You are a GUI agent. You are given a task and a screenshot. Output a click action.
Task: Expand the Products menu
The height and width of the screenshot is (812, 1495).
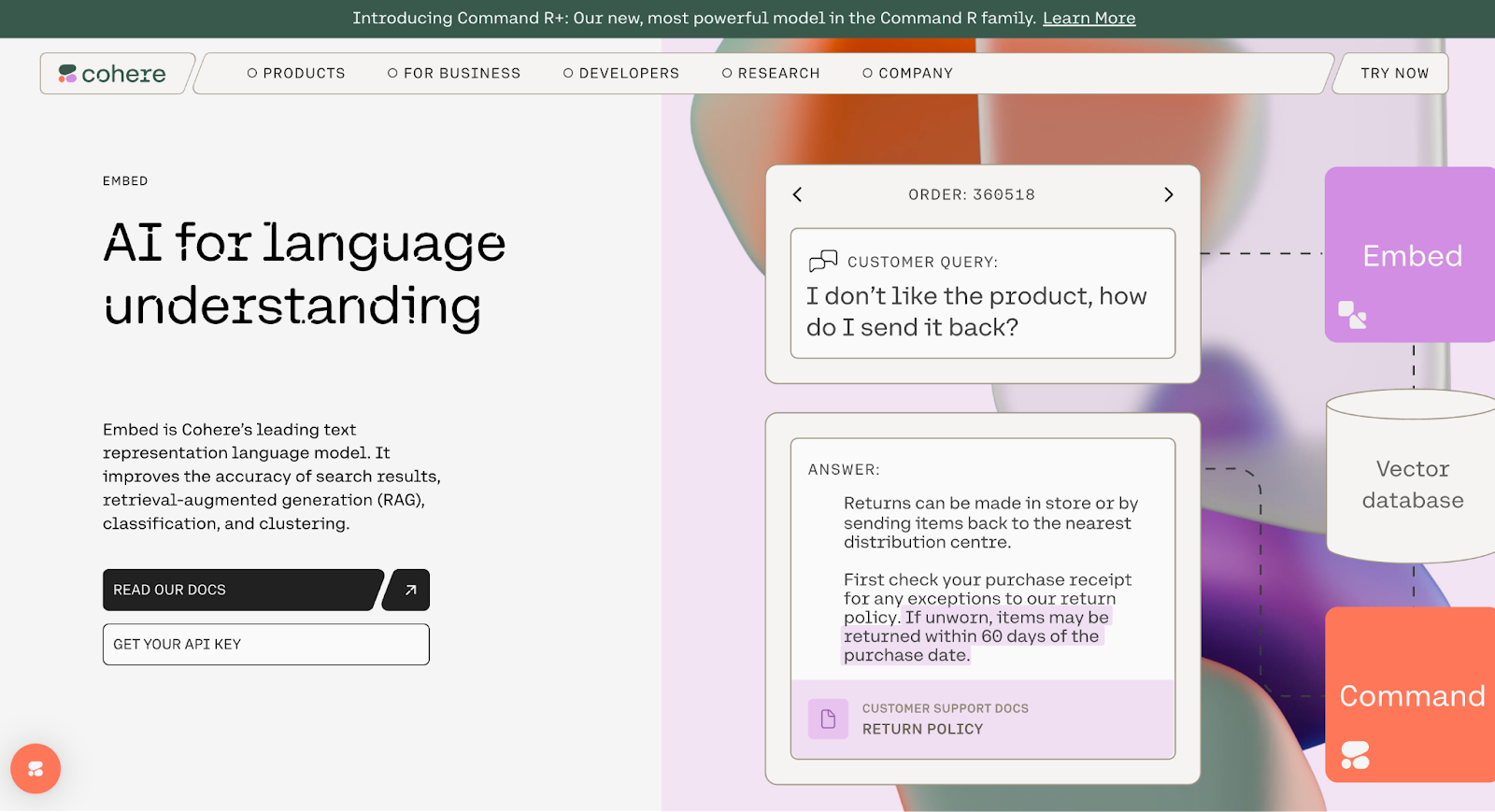pos(296,73)
